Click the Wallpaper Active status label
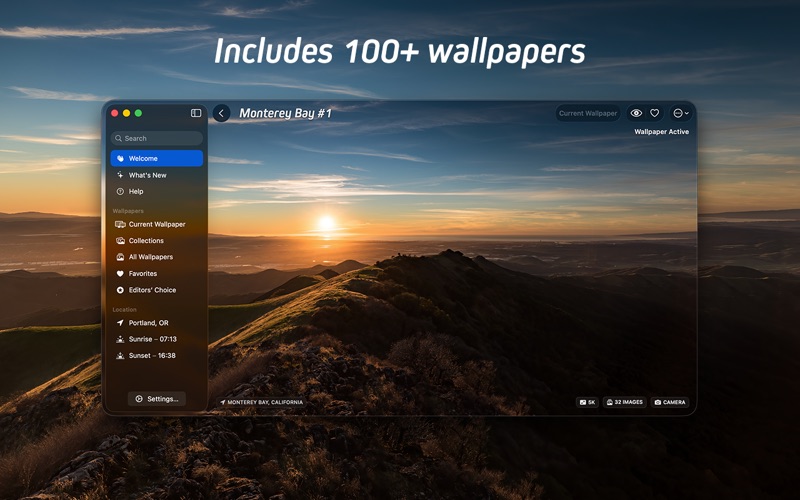The height and width of the screenshot is (500, 800). pyautogui.click(x=661, y=132)
